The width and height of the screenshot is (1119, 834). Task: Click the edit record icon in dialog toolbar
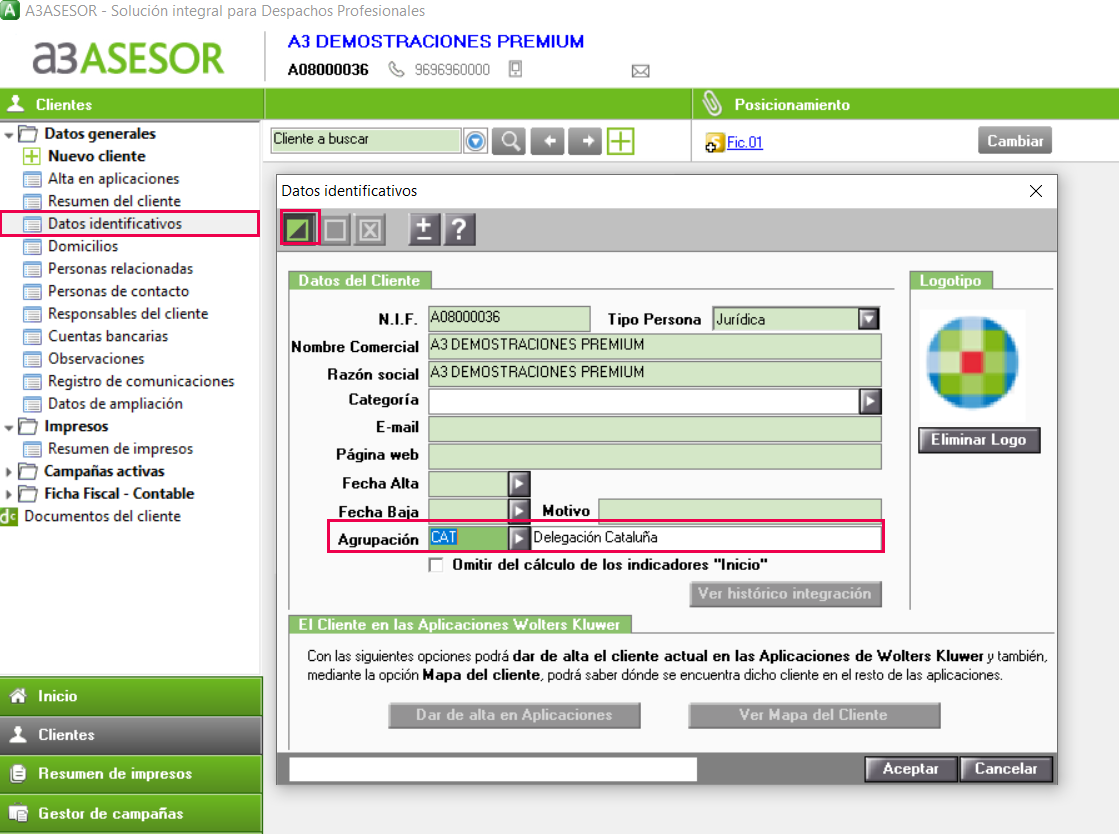298,229
